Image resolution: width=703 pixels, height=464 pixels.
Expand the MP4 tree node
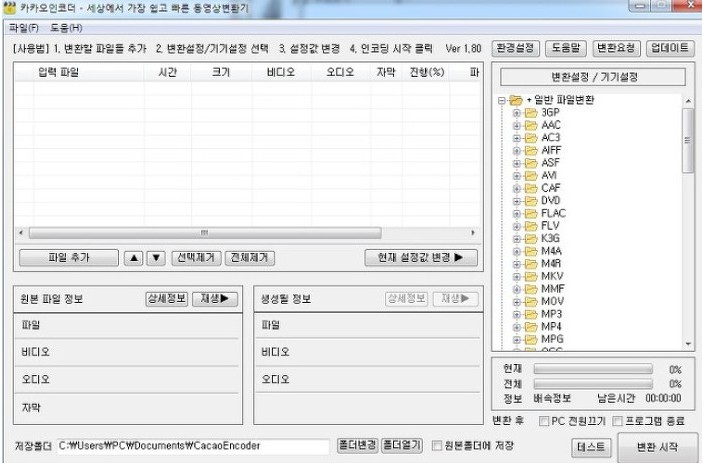point(516,327)
